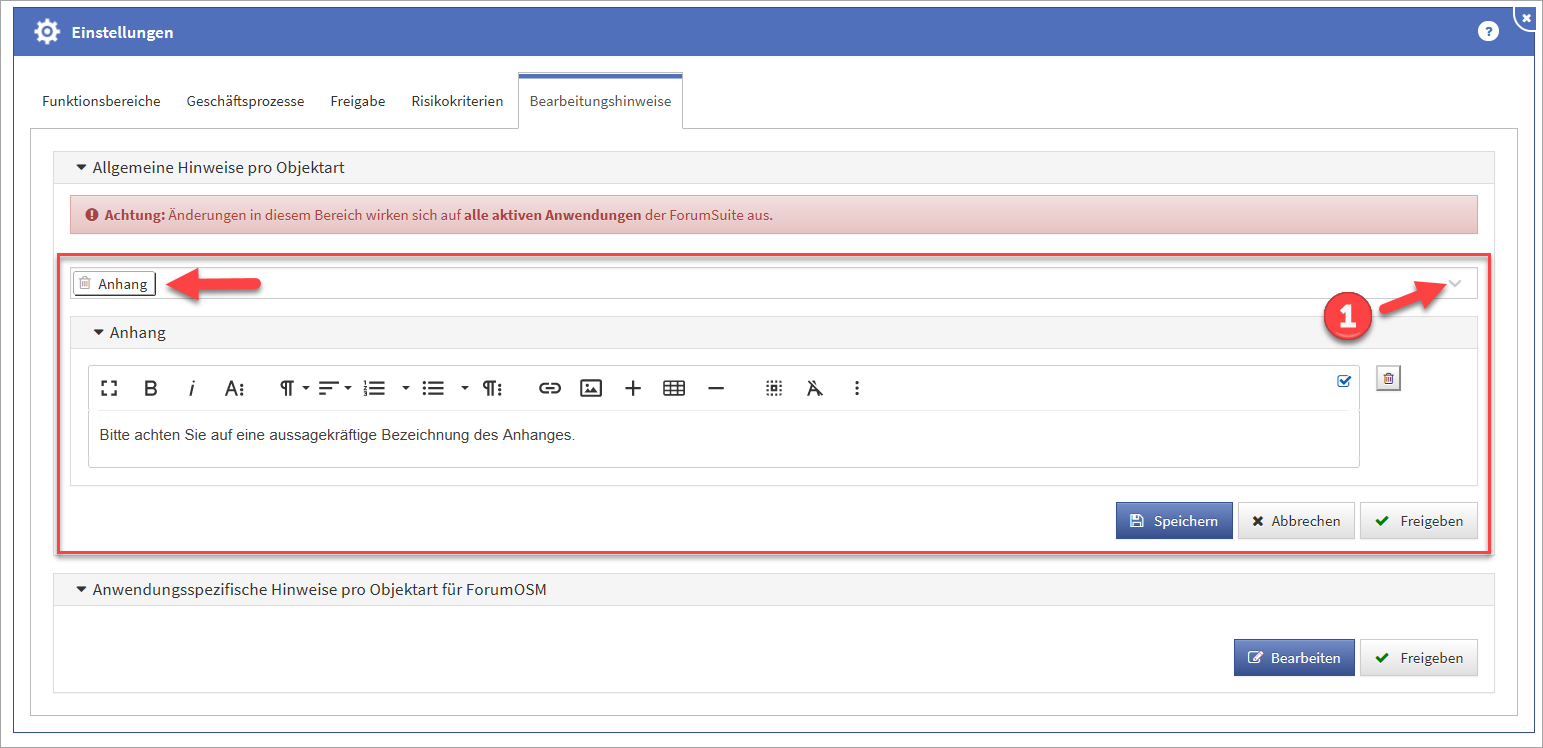Click the Abbrechen button
Viewport: 1543px width, 748px height.
(1296, 521)
